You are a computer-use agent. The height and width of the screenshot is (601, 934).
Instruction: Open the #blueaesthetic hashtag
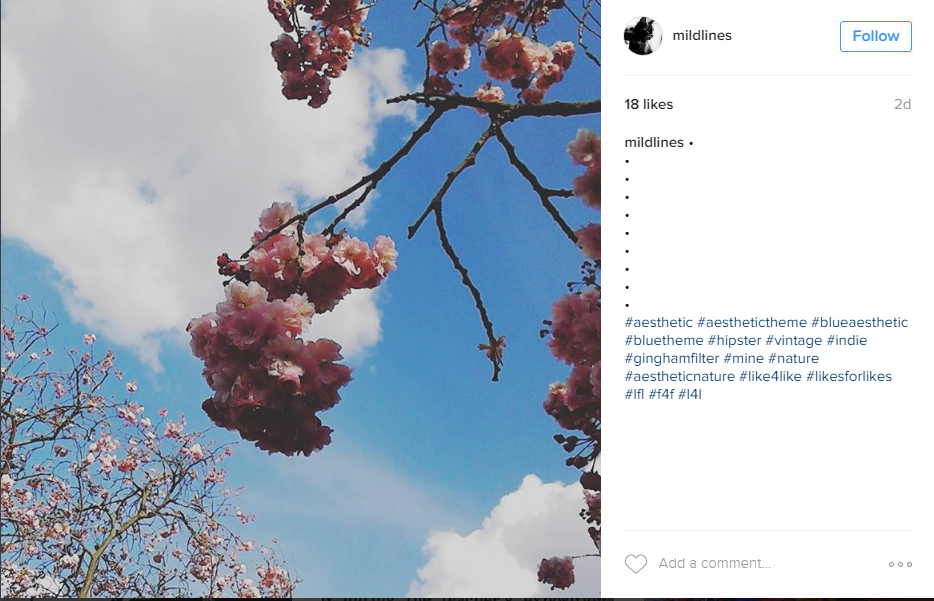tap(860, 322)
